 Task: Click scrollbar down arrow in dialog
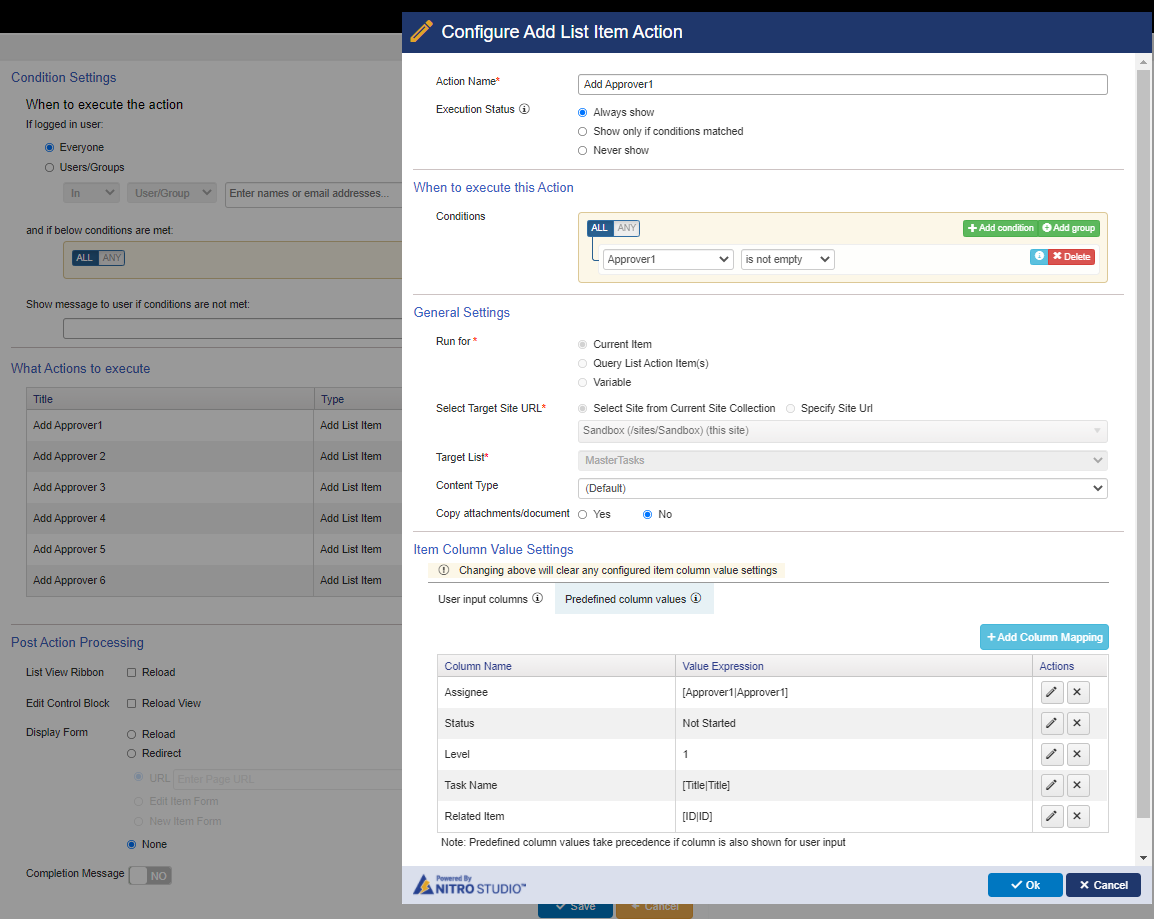1143,858
